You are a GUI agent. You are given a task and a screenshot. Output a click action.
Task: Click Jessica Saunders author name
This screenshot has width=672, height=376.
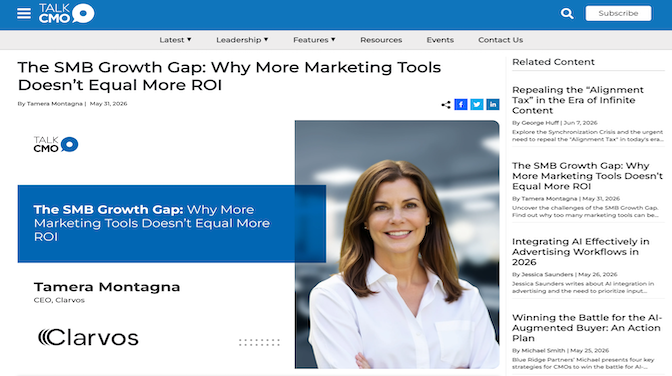(547, 274)
